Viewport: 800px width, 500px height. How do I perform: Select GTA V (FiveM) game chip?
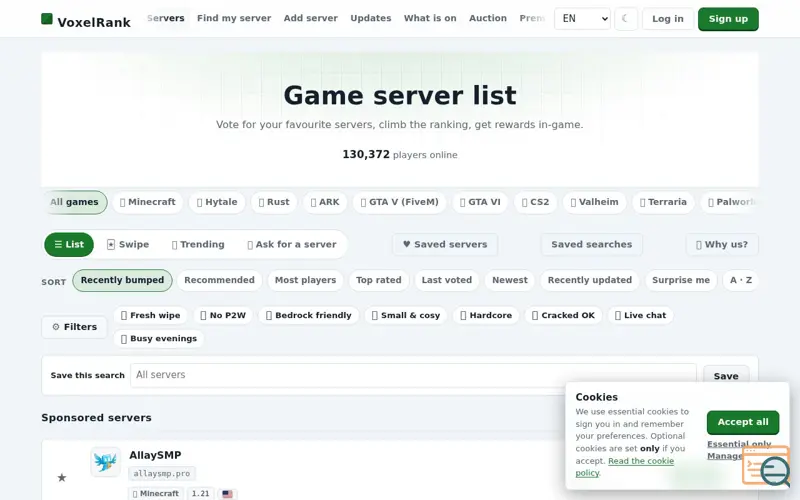pos(399,202)
